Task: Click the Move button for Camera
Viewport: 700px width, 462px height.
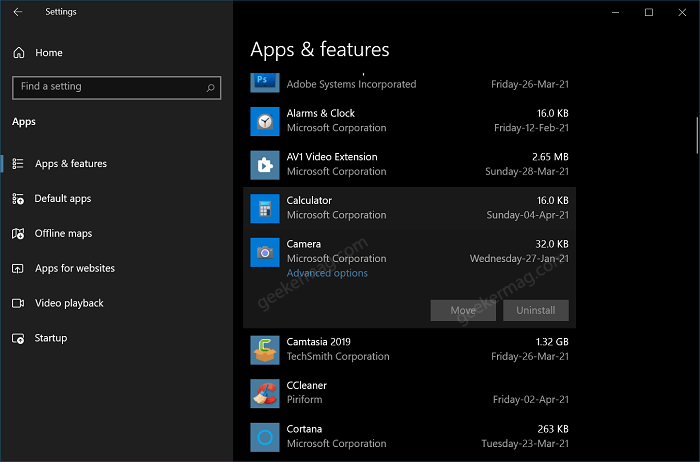Action: (x=463, y=310)
